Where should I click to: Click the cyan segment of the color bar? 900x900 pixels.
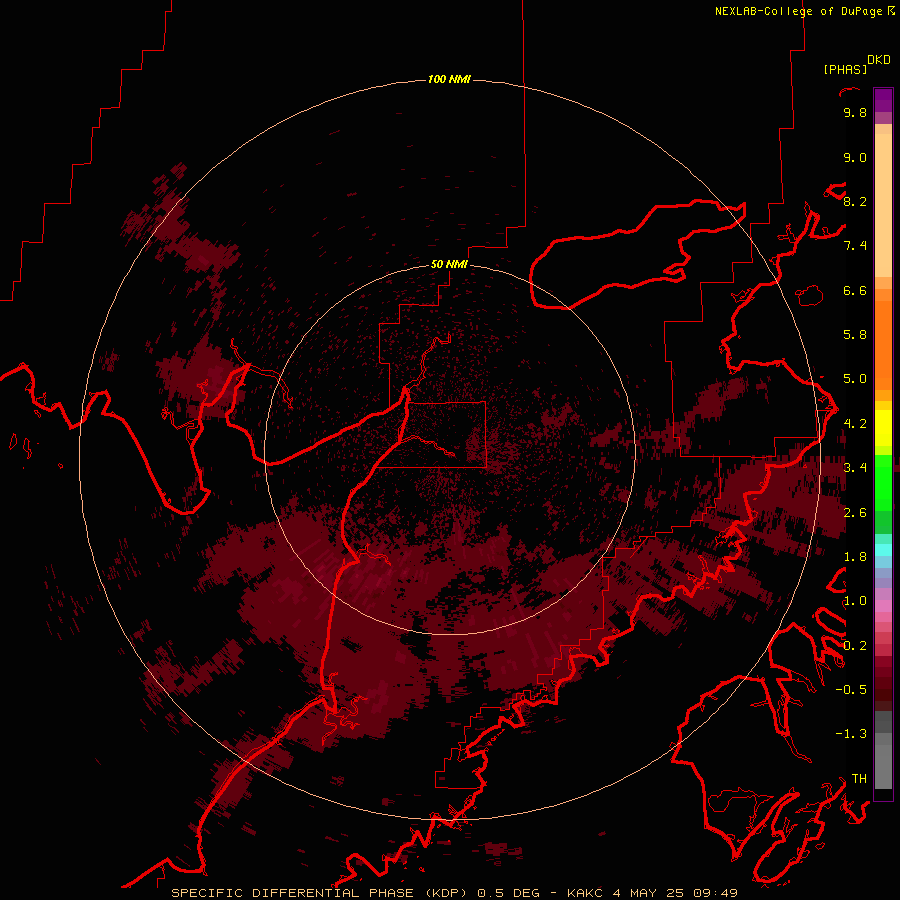click(883, 549)
